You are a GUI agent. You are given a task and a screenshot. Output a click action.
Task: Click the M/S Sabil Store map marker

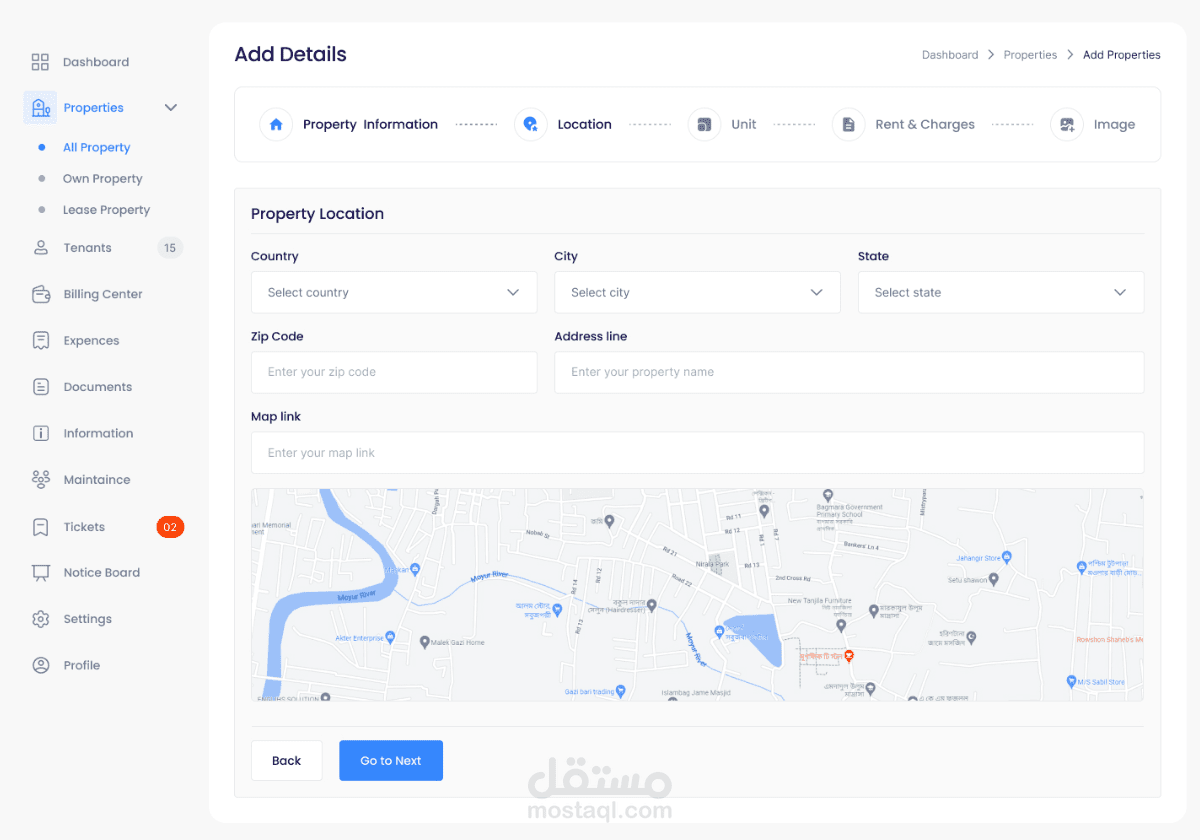[x=1071, y=681]
